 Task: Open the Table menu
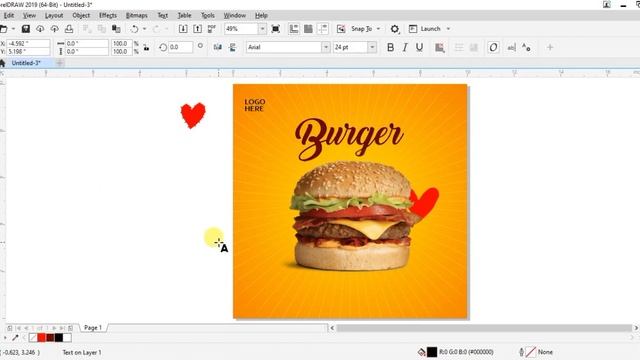(x=184, y=16)
